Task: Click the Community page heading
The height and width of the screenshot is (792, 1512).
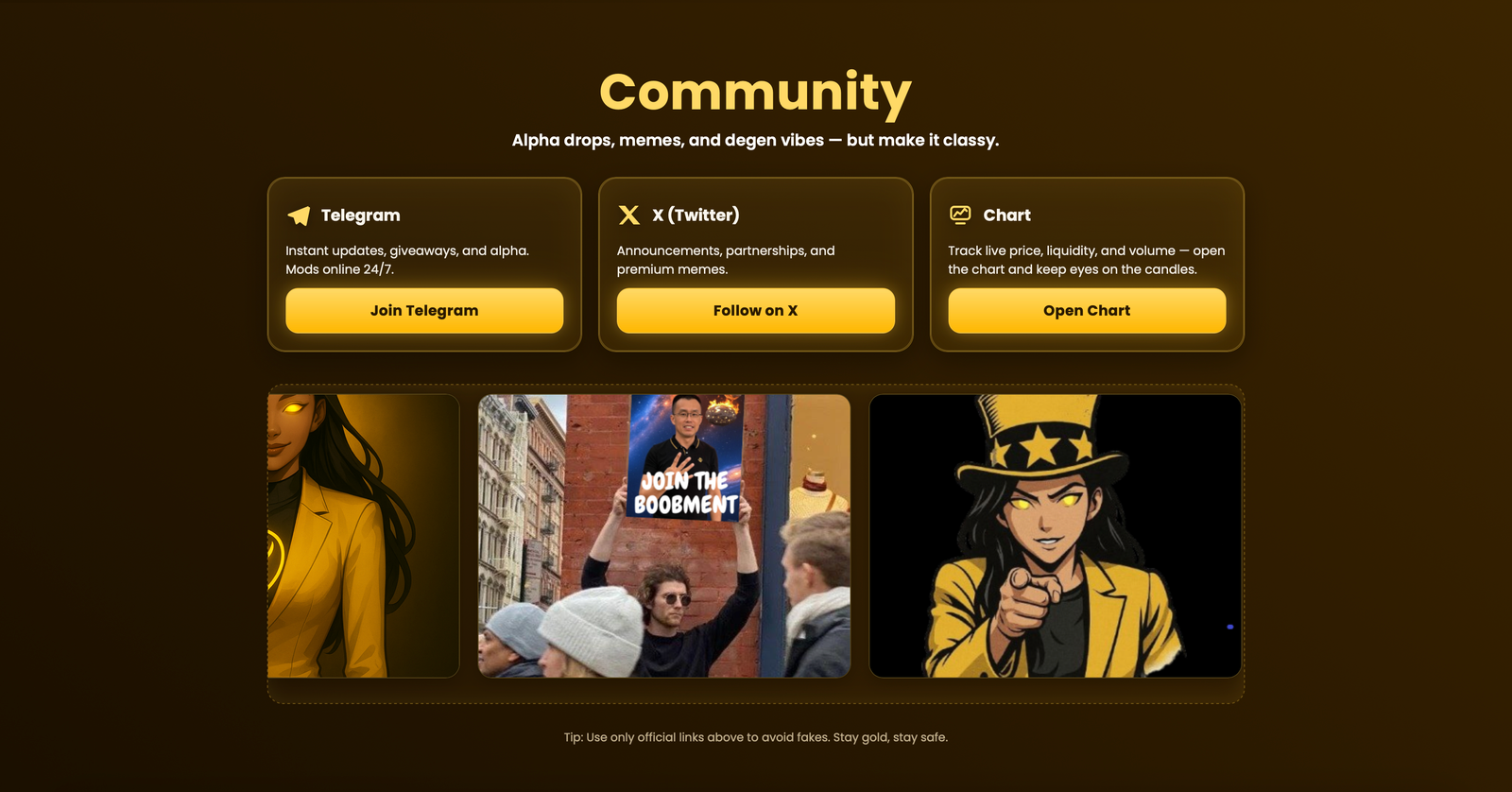Action: point(755,94)
